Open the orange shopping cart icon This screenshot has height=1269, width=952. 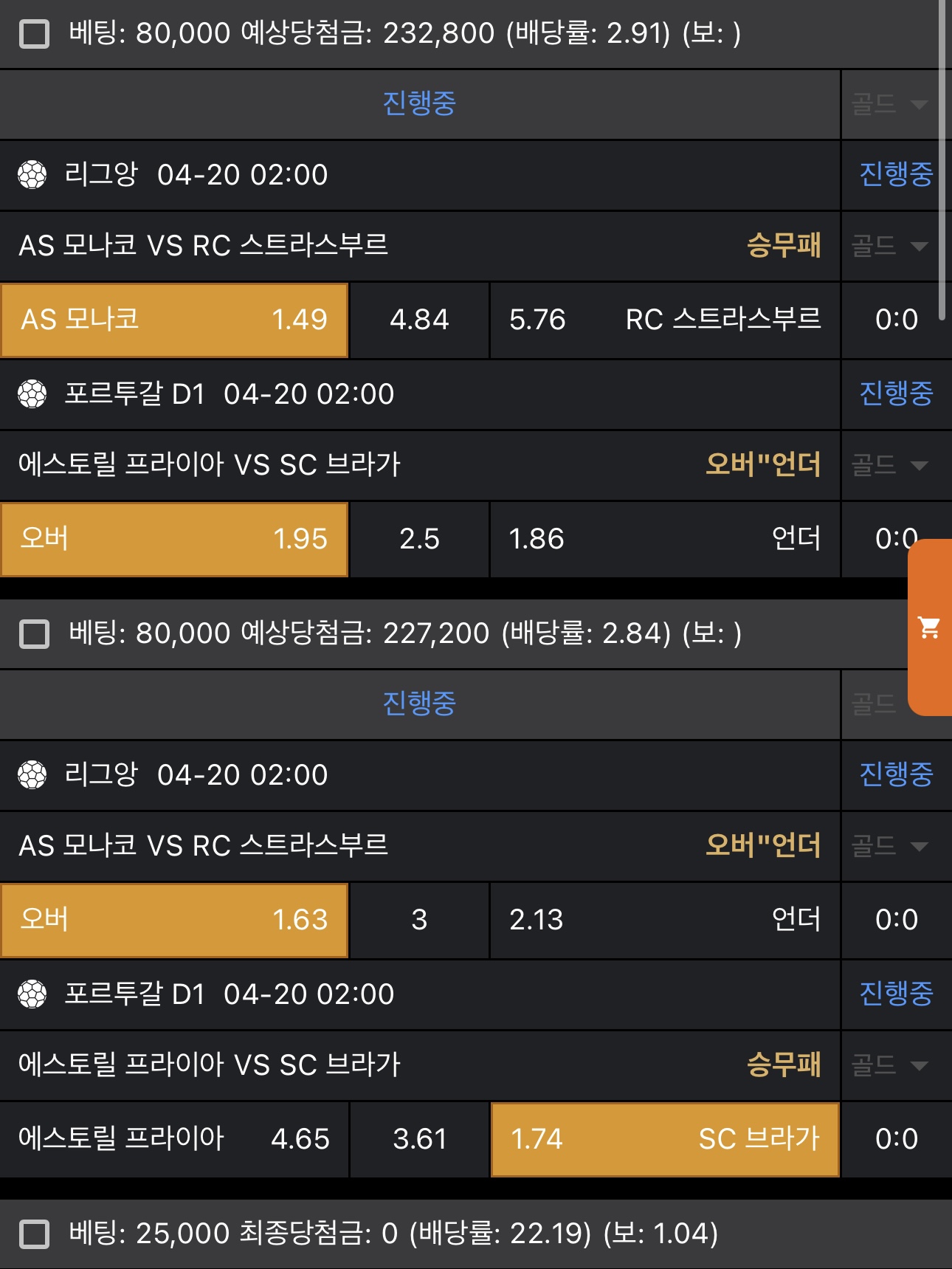pos(929,627)
